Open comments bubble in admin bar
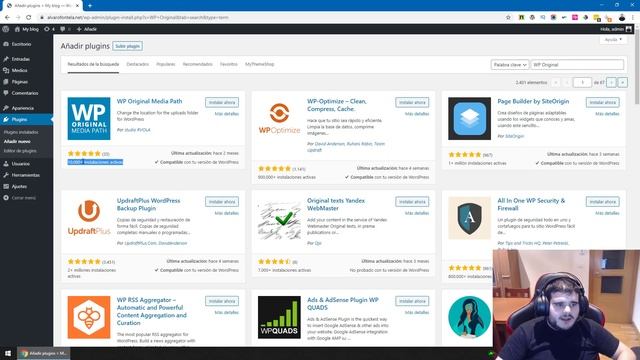640x360 pixels. 64,29
